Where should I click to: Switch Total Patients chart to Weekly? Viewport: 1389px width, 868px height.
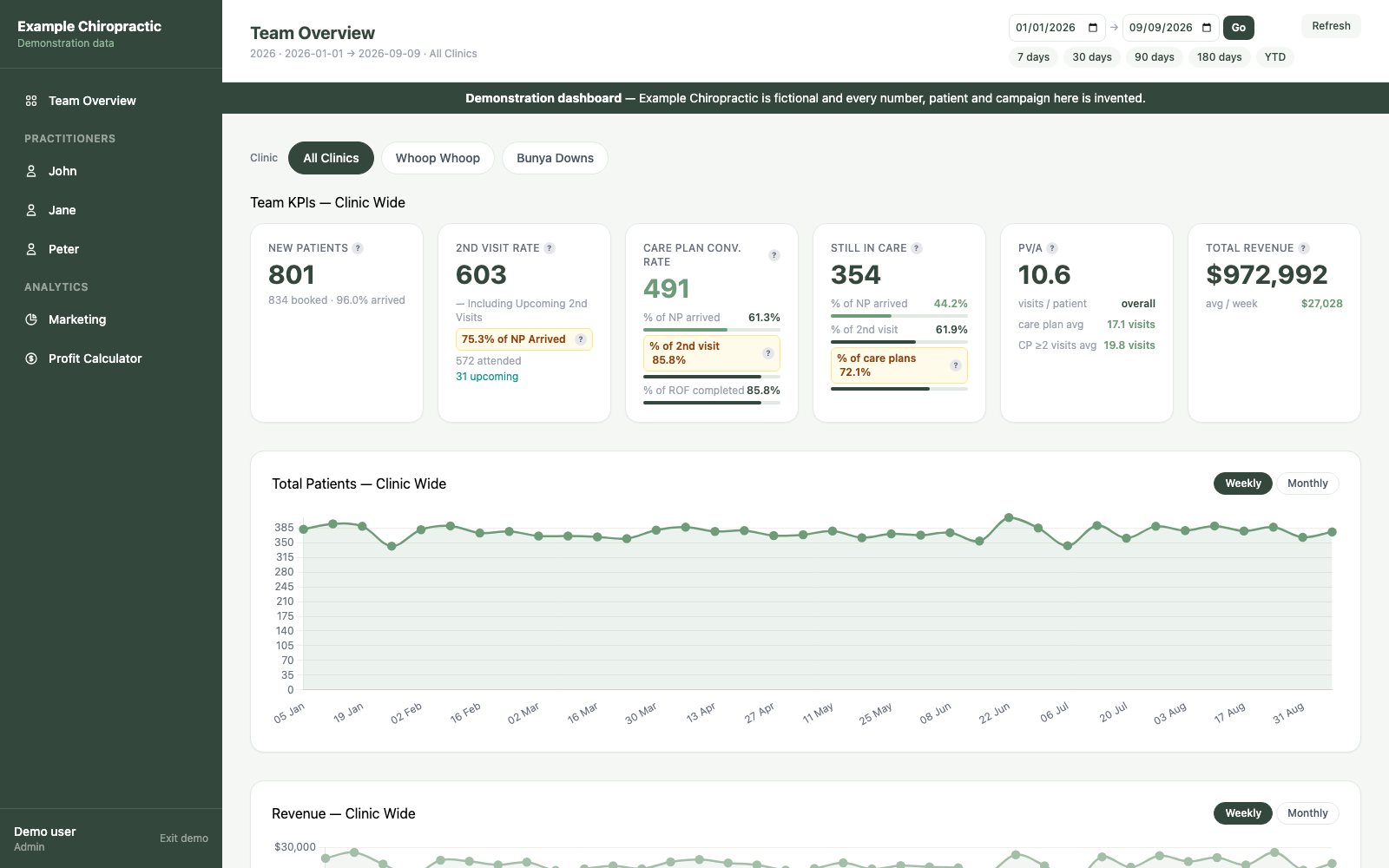[x=1243, y=483]
